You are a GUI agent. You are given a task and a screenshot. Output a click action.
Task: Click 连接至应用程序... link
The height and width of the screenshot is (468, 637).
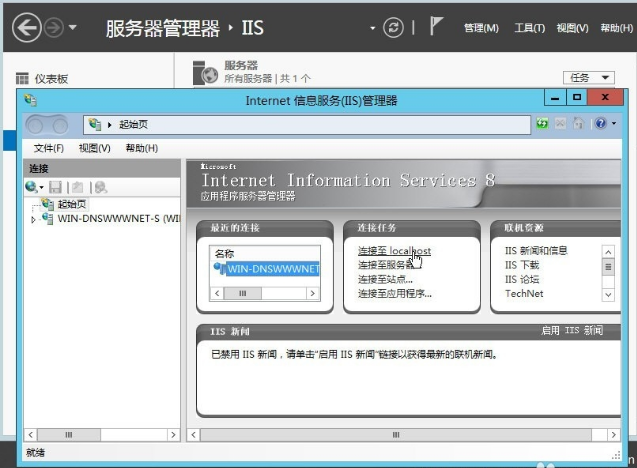pyautogui.click(x=394, y=293)
